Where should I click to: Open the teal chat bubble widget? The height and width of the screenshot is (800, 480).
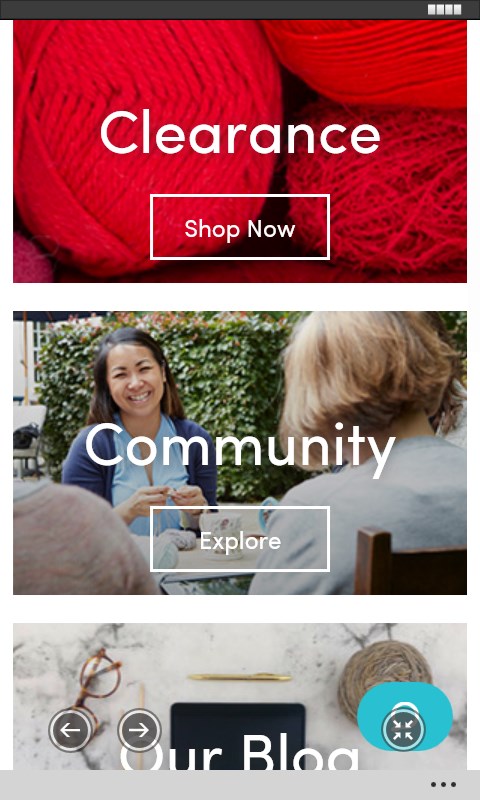(405, 716)
